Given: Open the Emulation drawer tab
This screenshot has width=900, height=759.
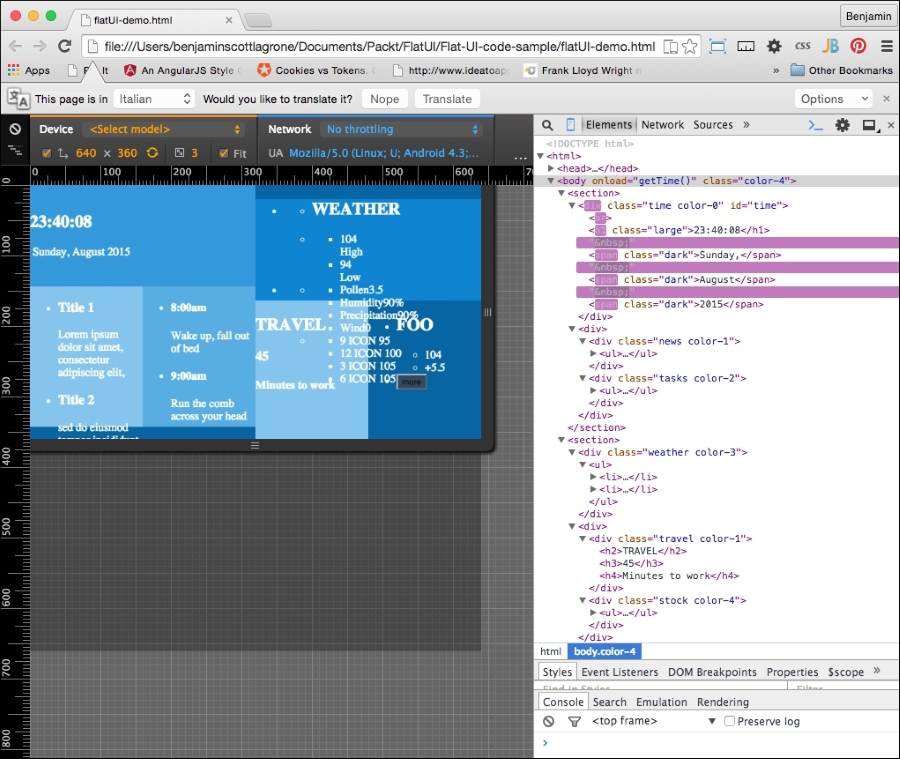Looking at the screenshot, I should pyautogui.click(x=661, y=702).
